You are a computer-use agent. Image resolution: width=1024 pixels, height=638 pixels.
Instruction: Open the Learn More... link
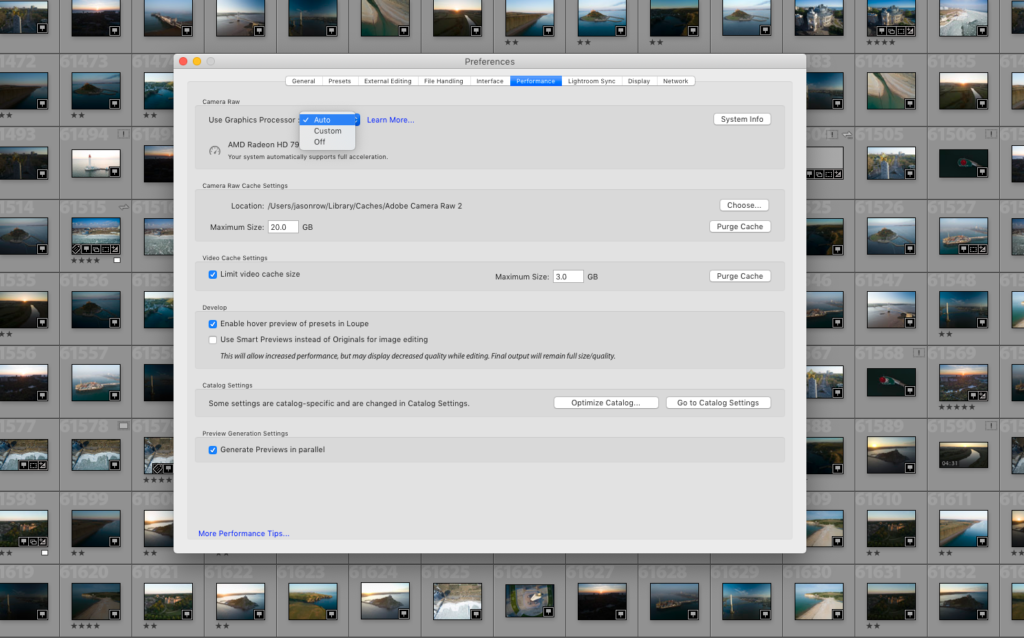tap(391, 120)
